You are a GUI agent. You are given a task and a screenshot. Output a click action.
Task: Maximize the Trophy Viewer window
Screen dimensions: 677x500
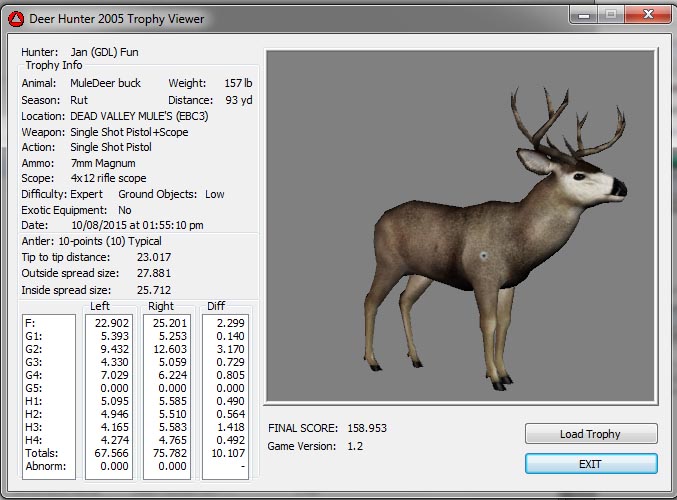click(x=609, y=14)
